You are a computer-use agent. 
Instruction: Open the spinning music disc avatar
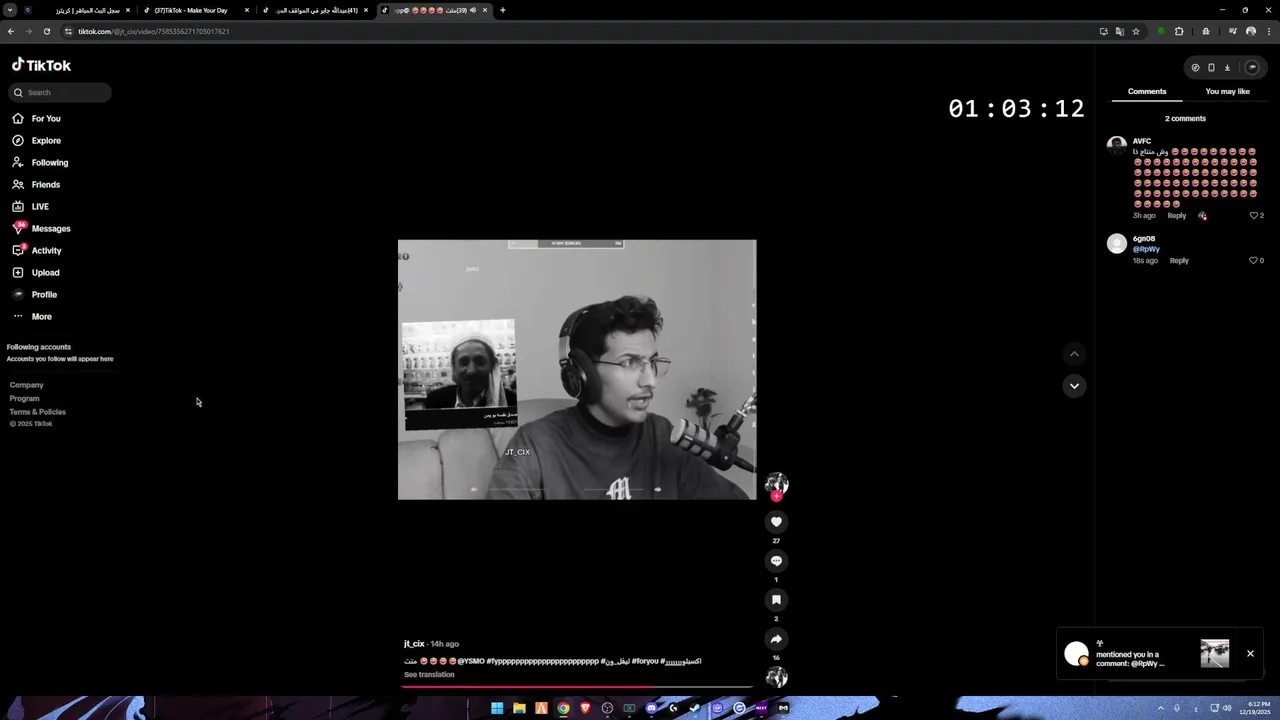(776, 677)
